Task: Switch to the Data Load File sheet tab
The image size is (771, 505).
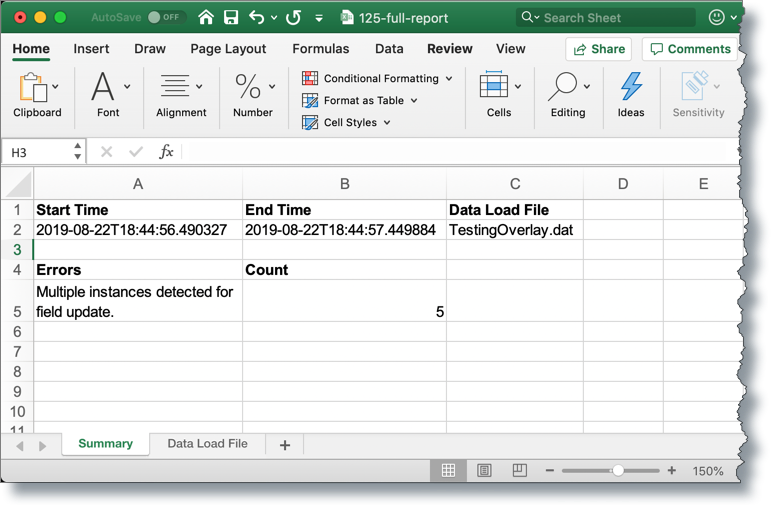Action: tap(208, 444)
